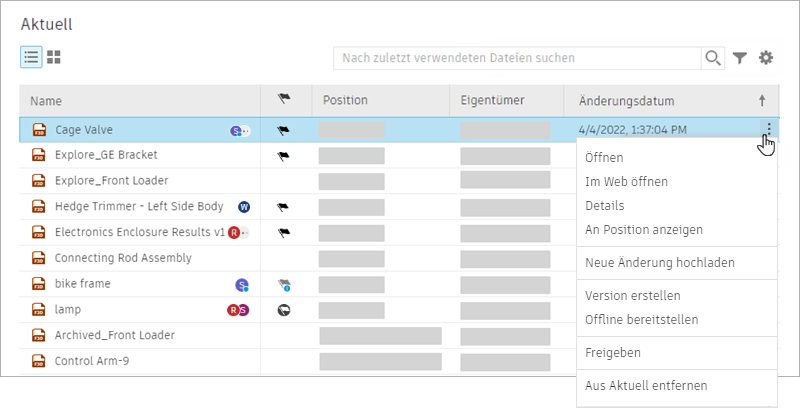Click the globe status icon for lamp
This screenshot has width=800, height=408.
click(283, 310)
